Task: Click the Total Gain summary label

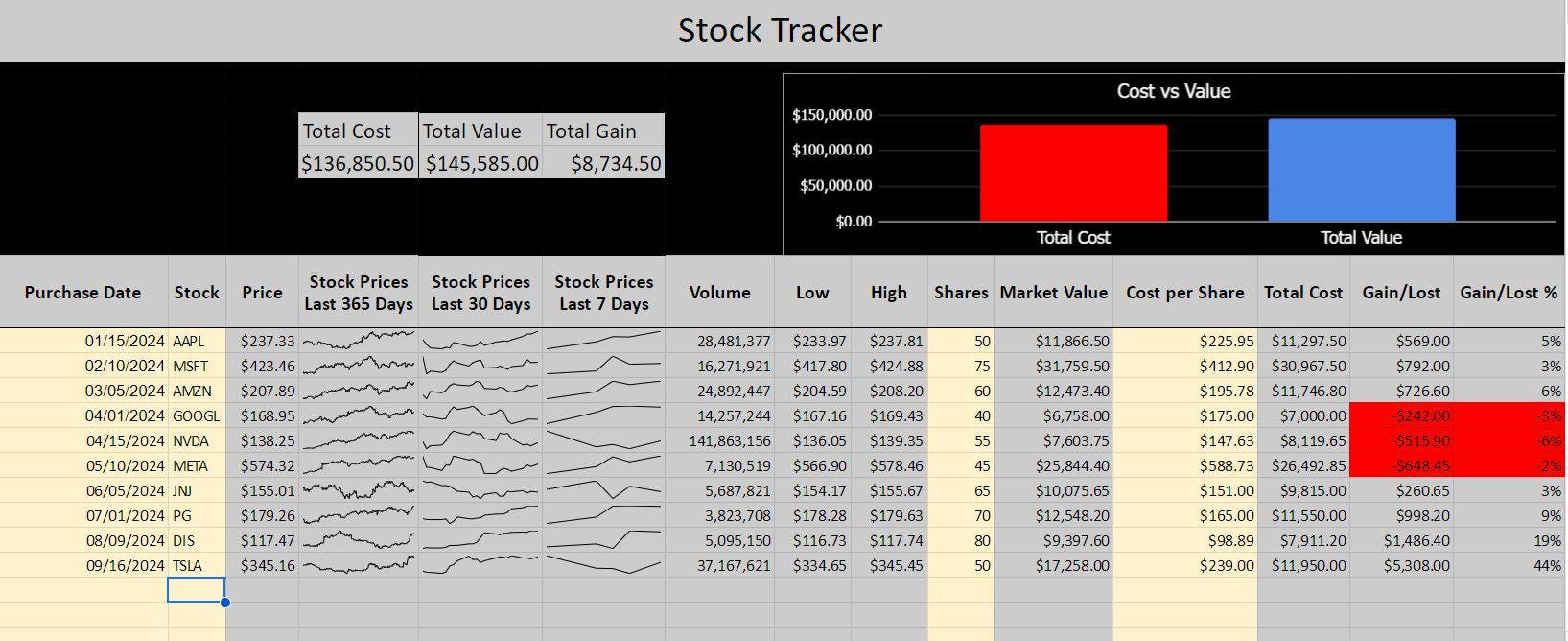Action: click(x=603, y=131)
